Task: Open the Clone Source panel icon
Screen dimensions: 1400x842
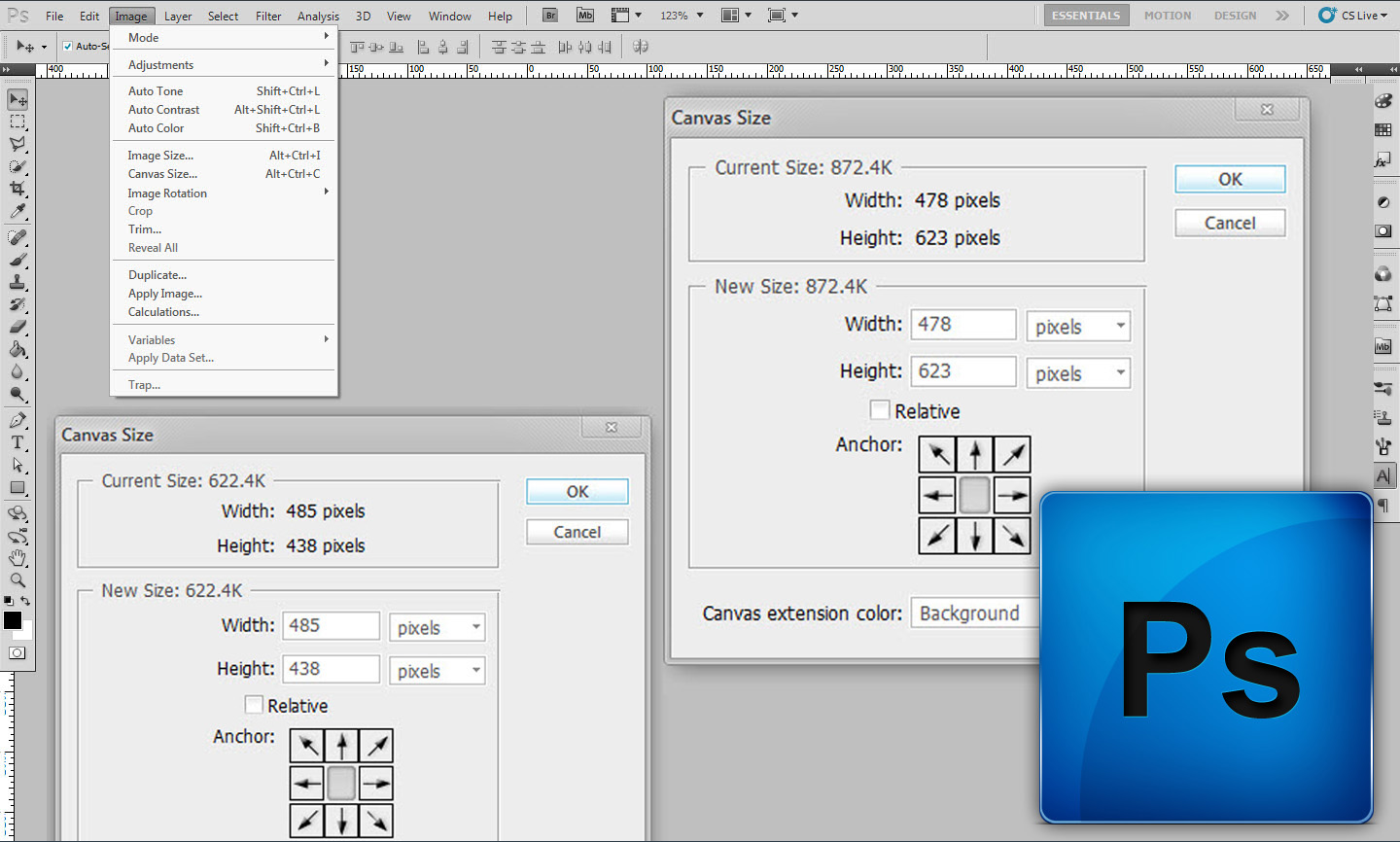Action: pos(1383,418)
